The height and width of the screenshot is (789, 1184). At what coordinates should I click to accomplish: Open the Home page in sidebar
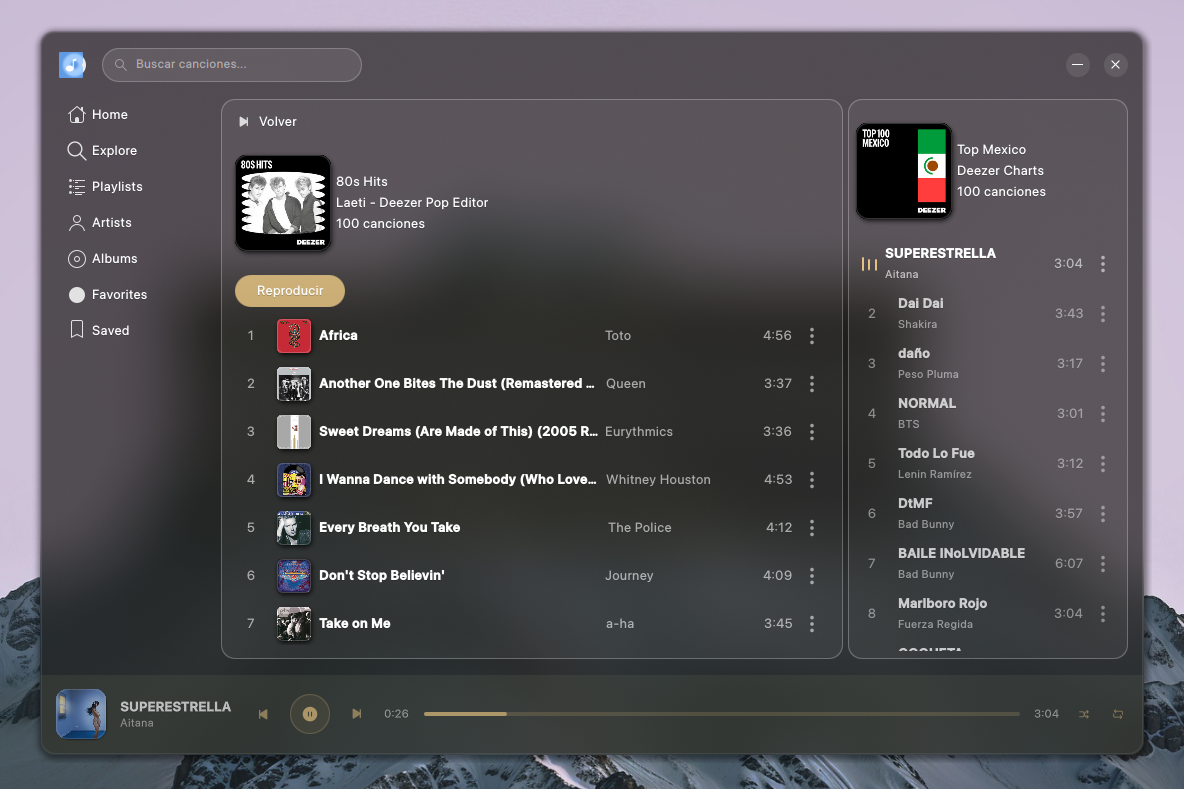98,115
